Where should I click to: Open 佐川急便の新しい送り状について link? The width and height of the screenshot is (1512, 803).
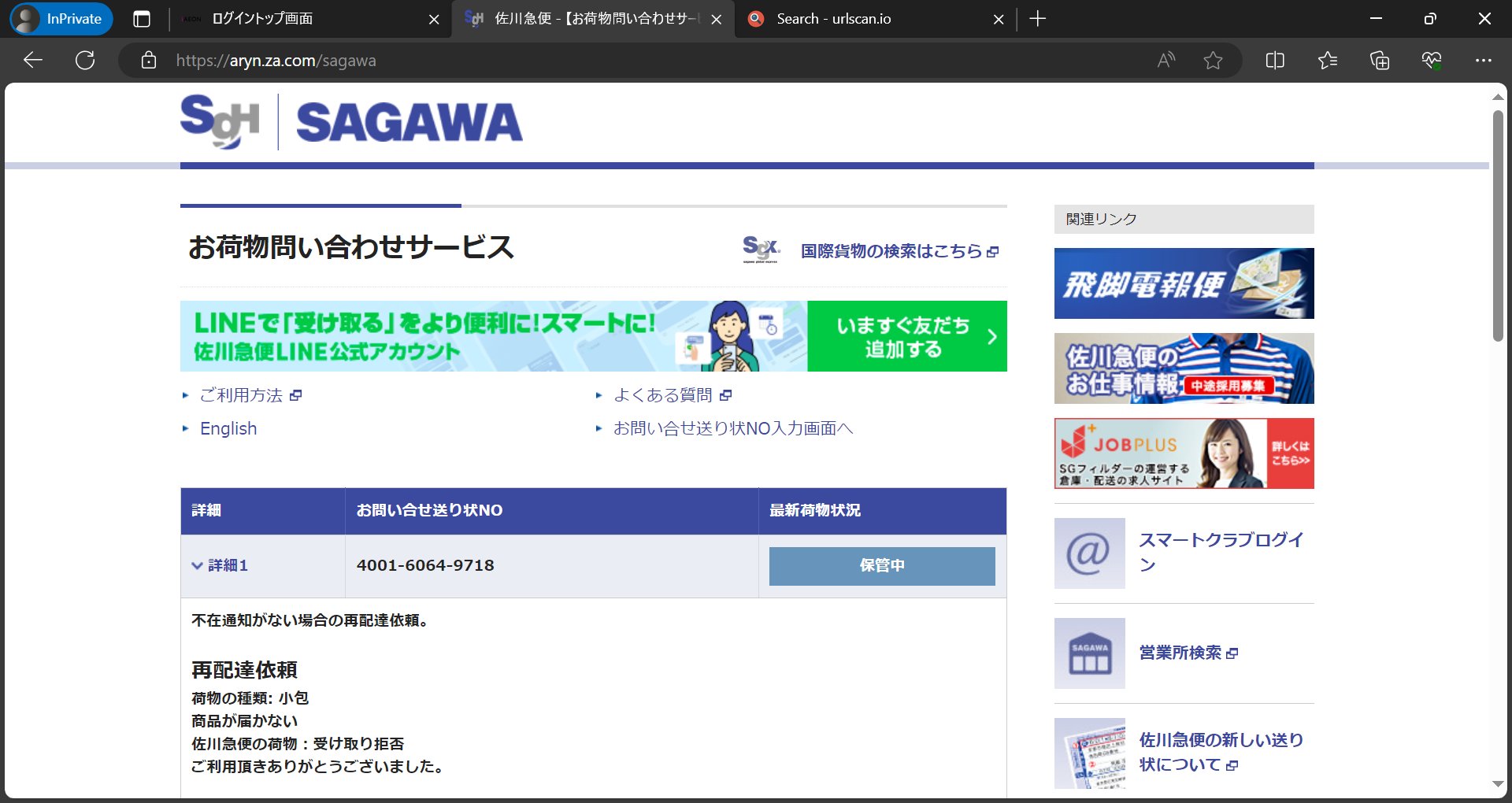pos(1221,752)
